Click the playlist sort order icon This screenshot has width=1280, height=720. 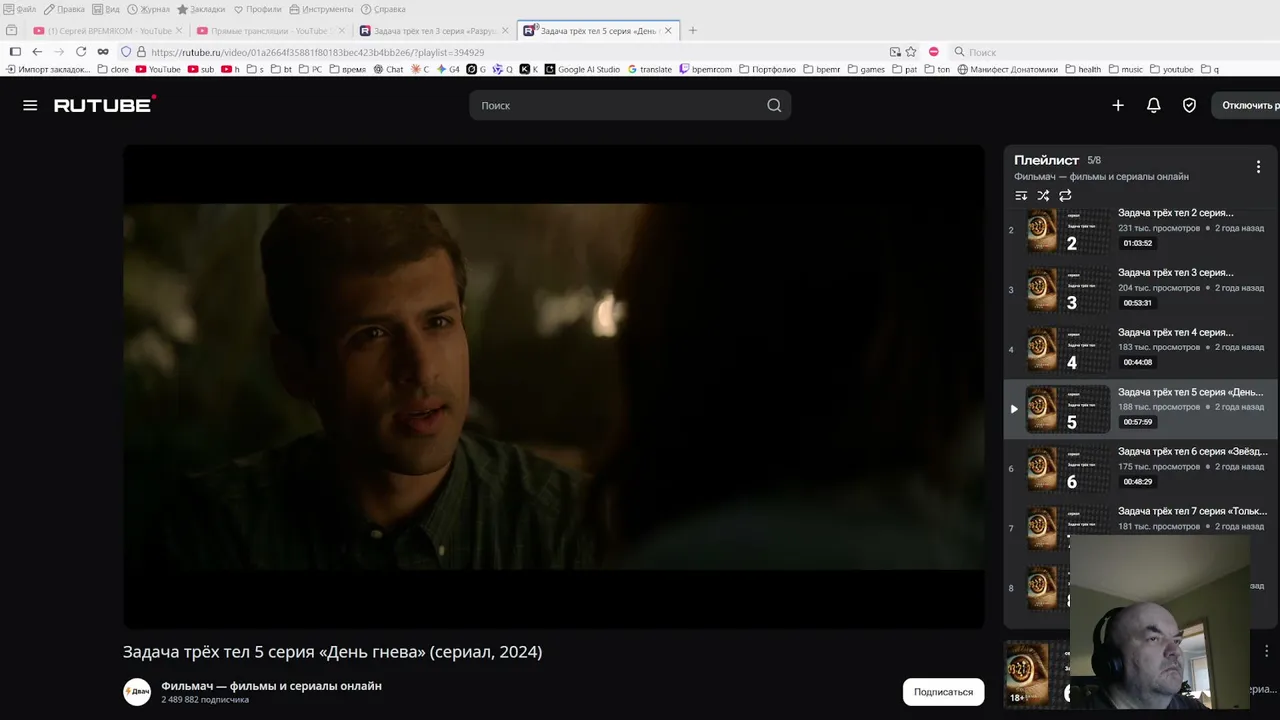click(1021, 196)
